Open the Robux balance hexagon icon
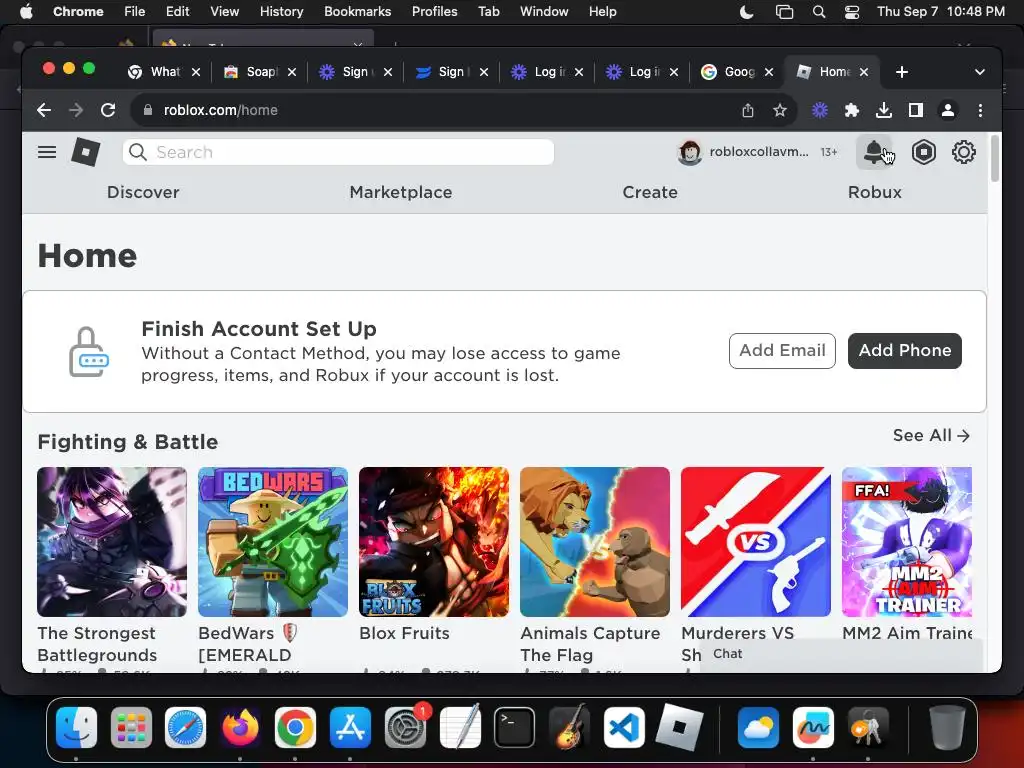 923,152
